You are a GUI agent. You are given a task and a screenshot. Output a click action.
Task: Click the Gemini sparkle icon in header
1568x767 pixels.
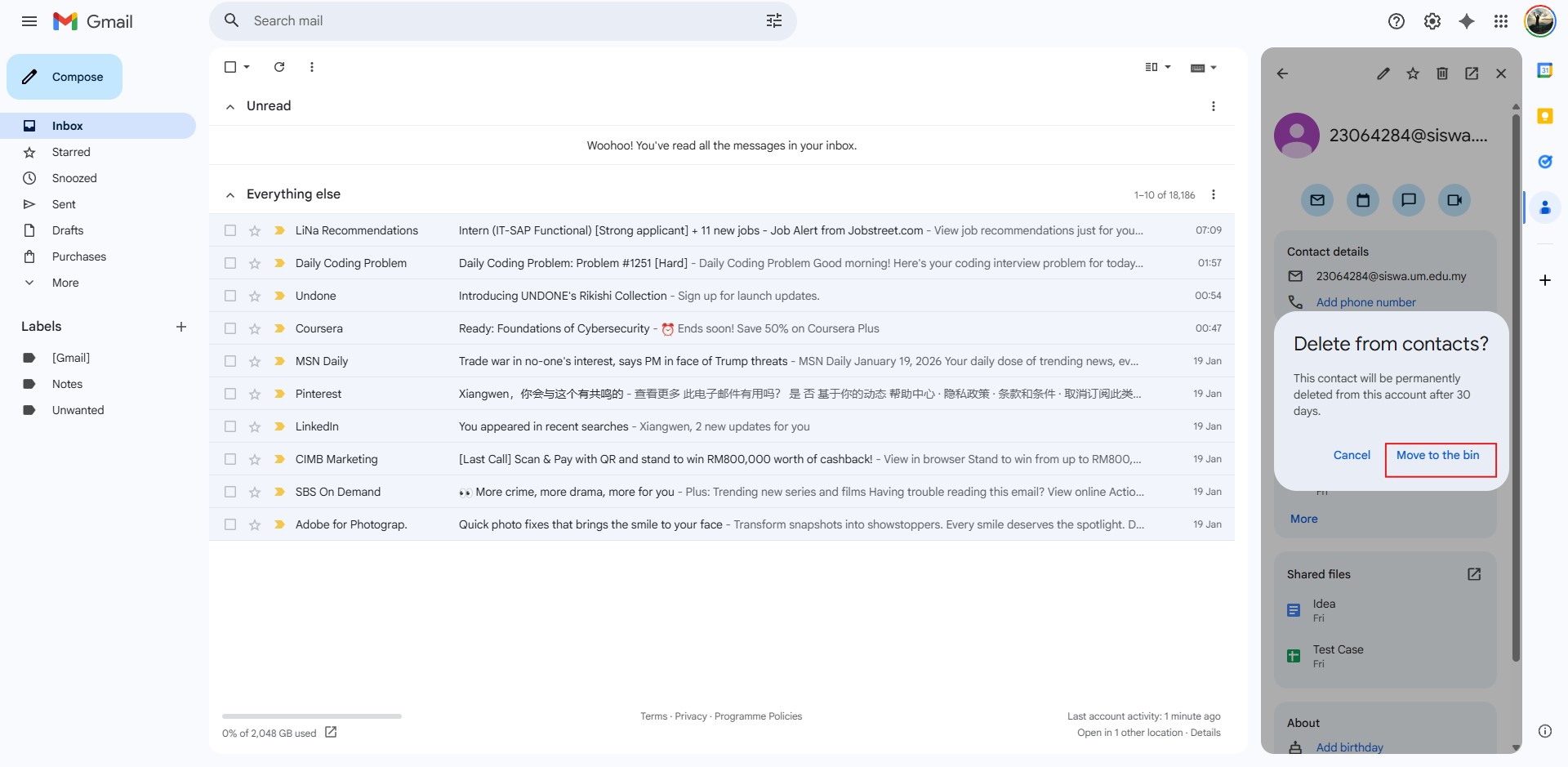pyautogui.click(x=1467, y=21)
